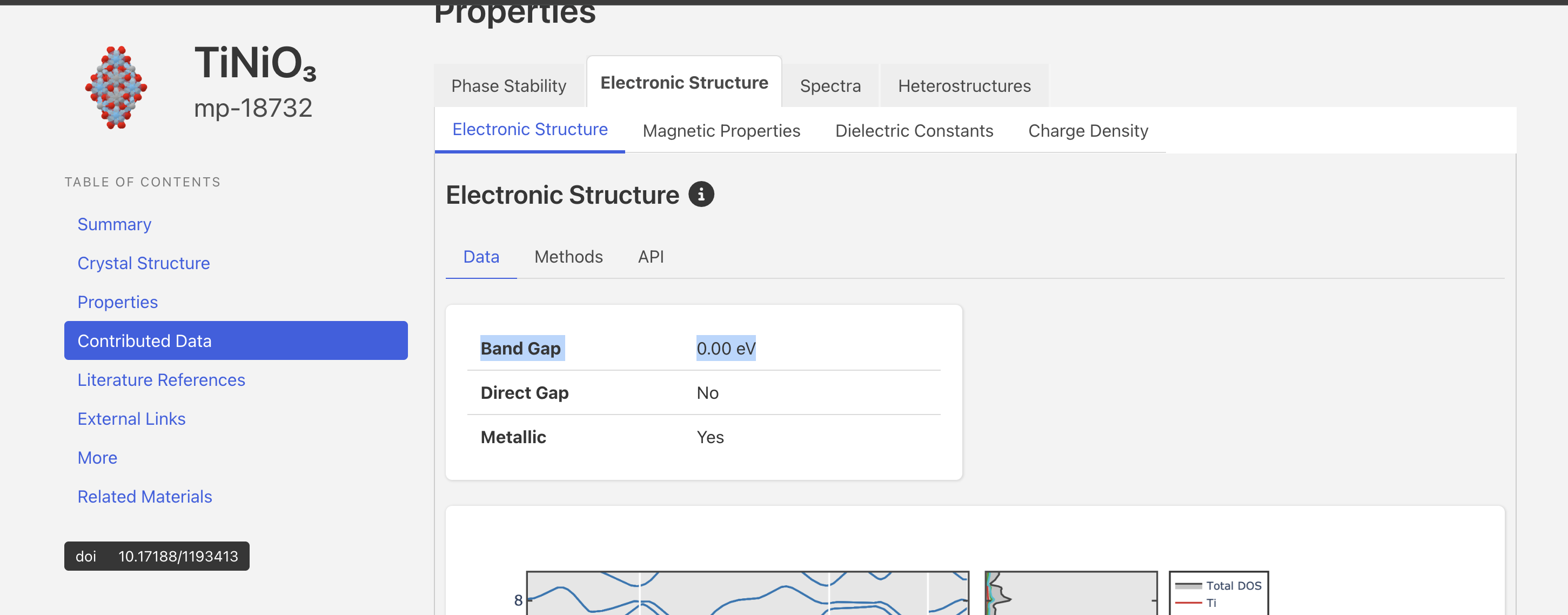This screenshot has width=1568, height=615.
Task: Click the Electronic Structure info icon
Action: tap(701, 194)
